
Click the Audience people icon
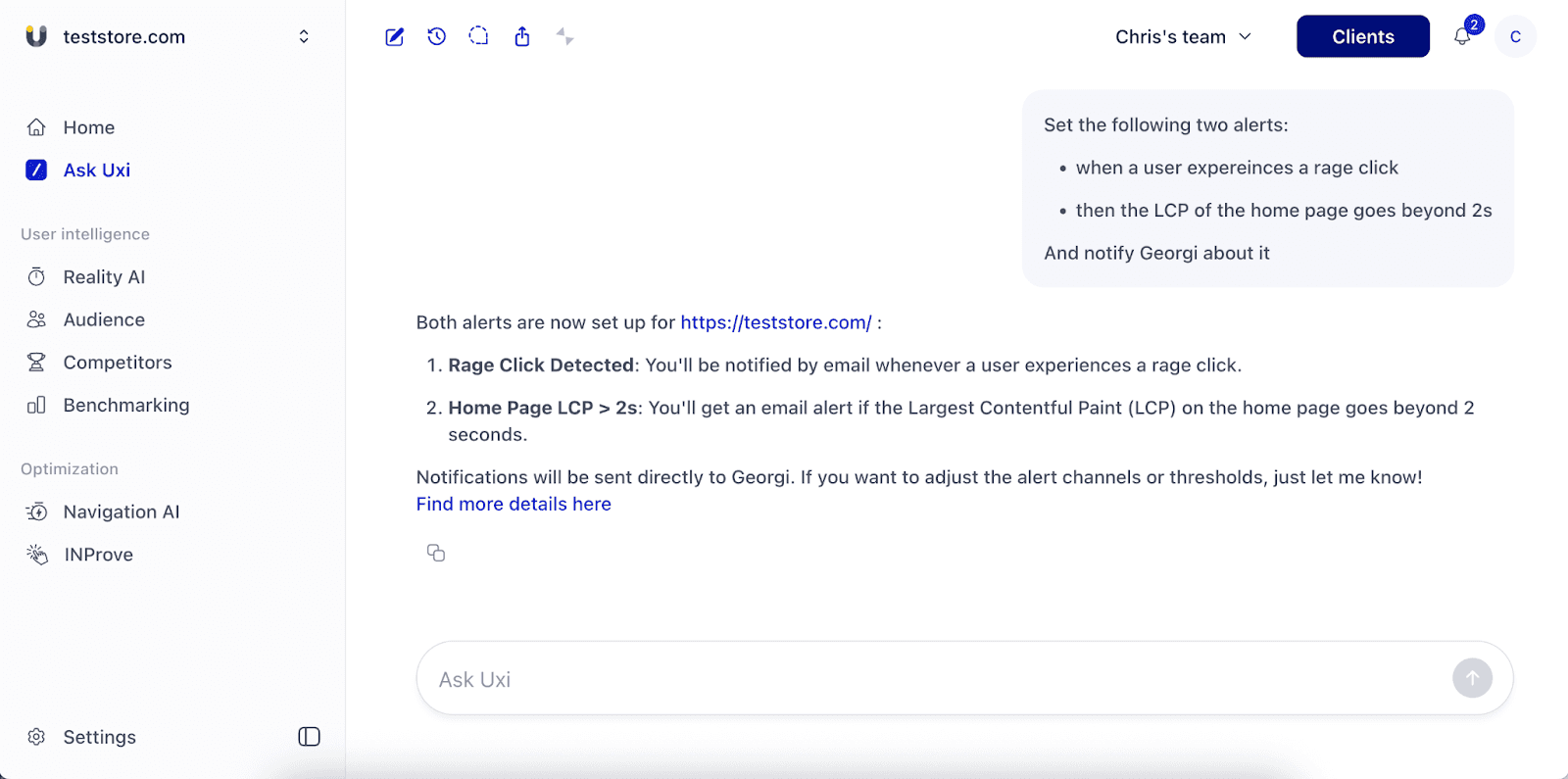pos(36,319)
